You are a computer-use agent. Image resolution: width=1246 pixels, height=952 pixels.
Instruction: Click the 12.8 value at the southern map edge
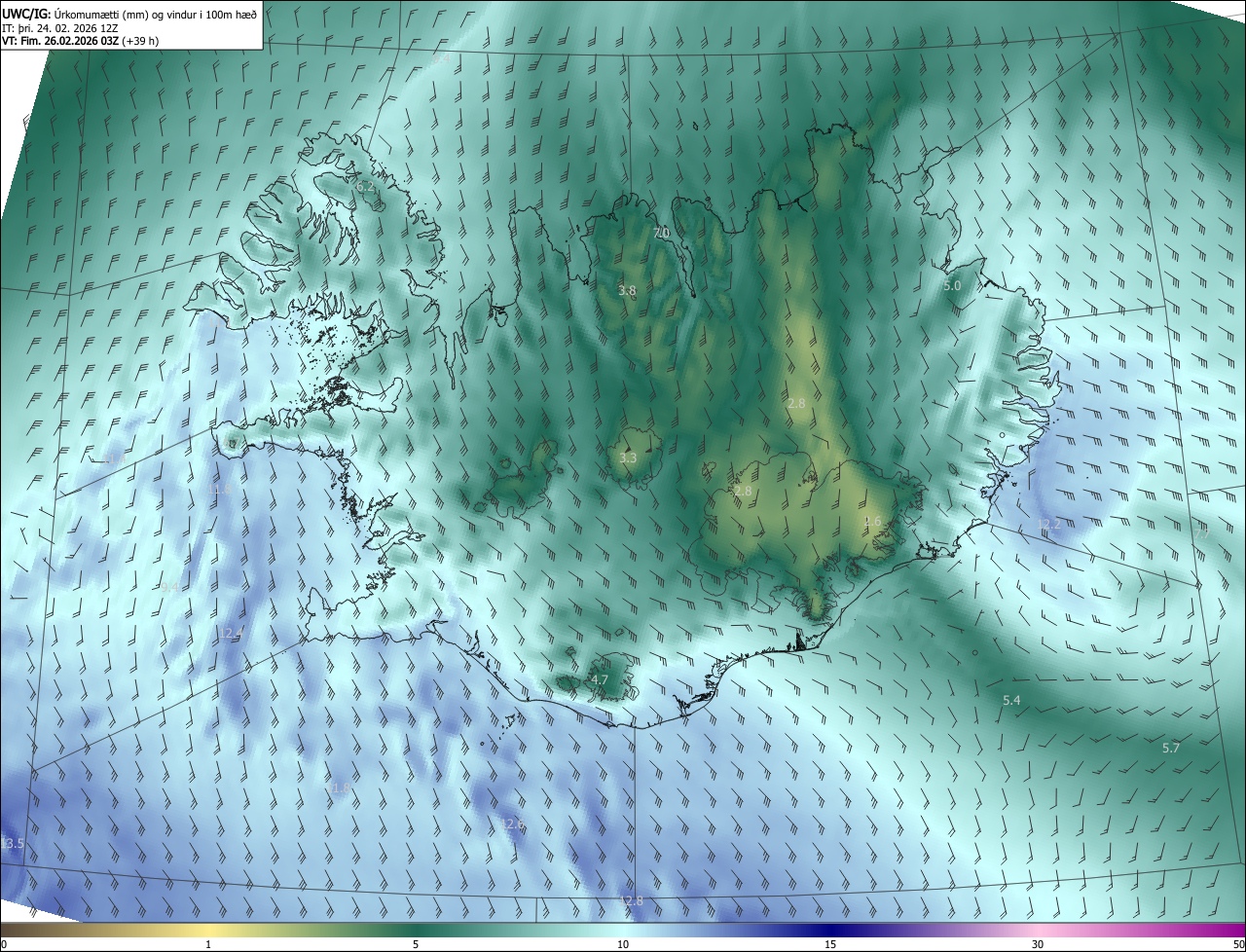pyautogui.click(x=631, y=900)
